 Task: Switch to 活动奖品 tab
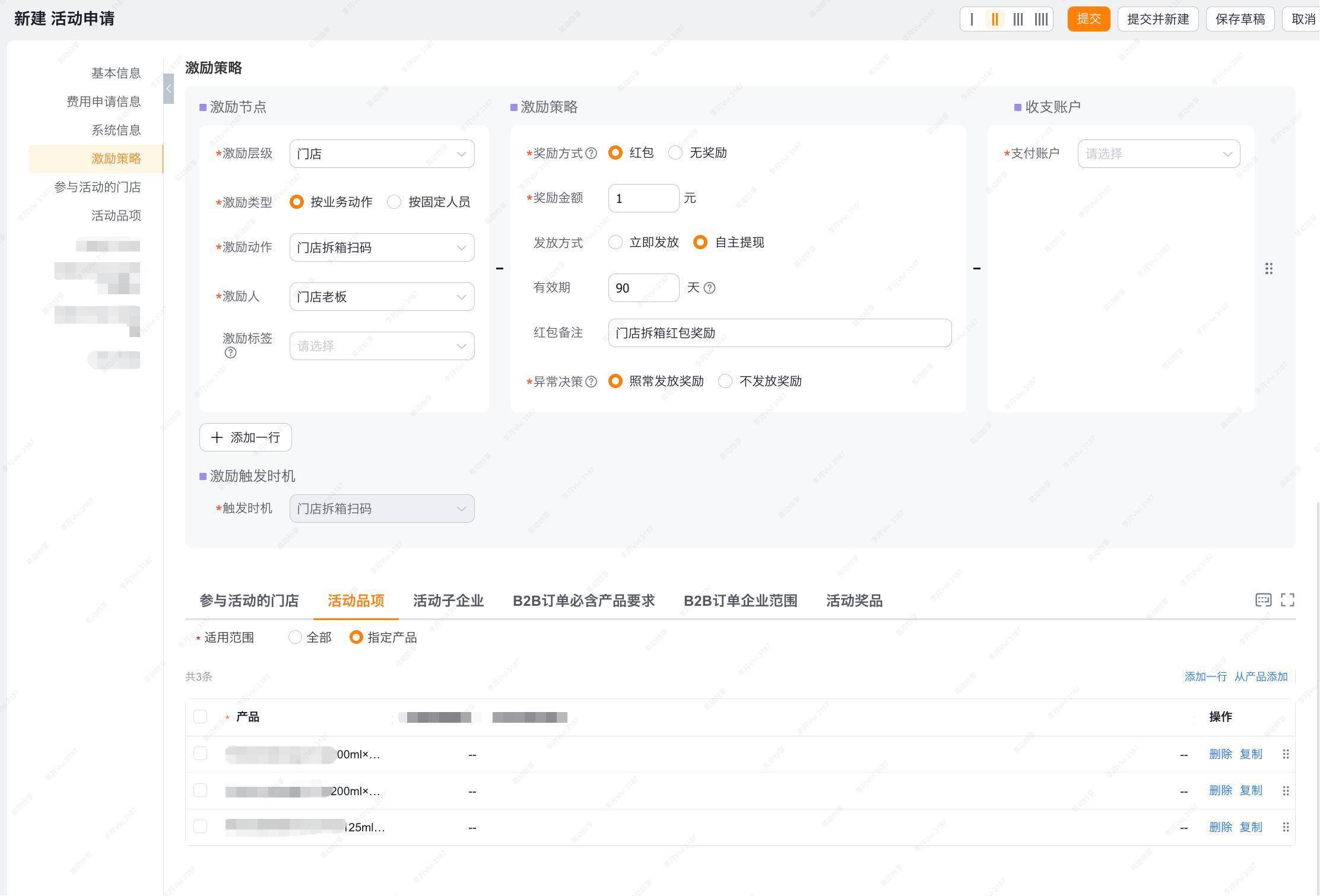[x=853, y=601]
